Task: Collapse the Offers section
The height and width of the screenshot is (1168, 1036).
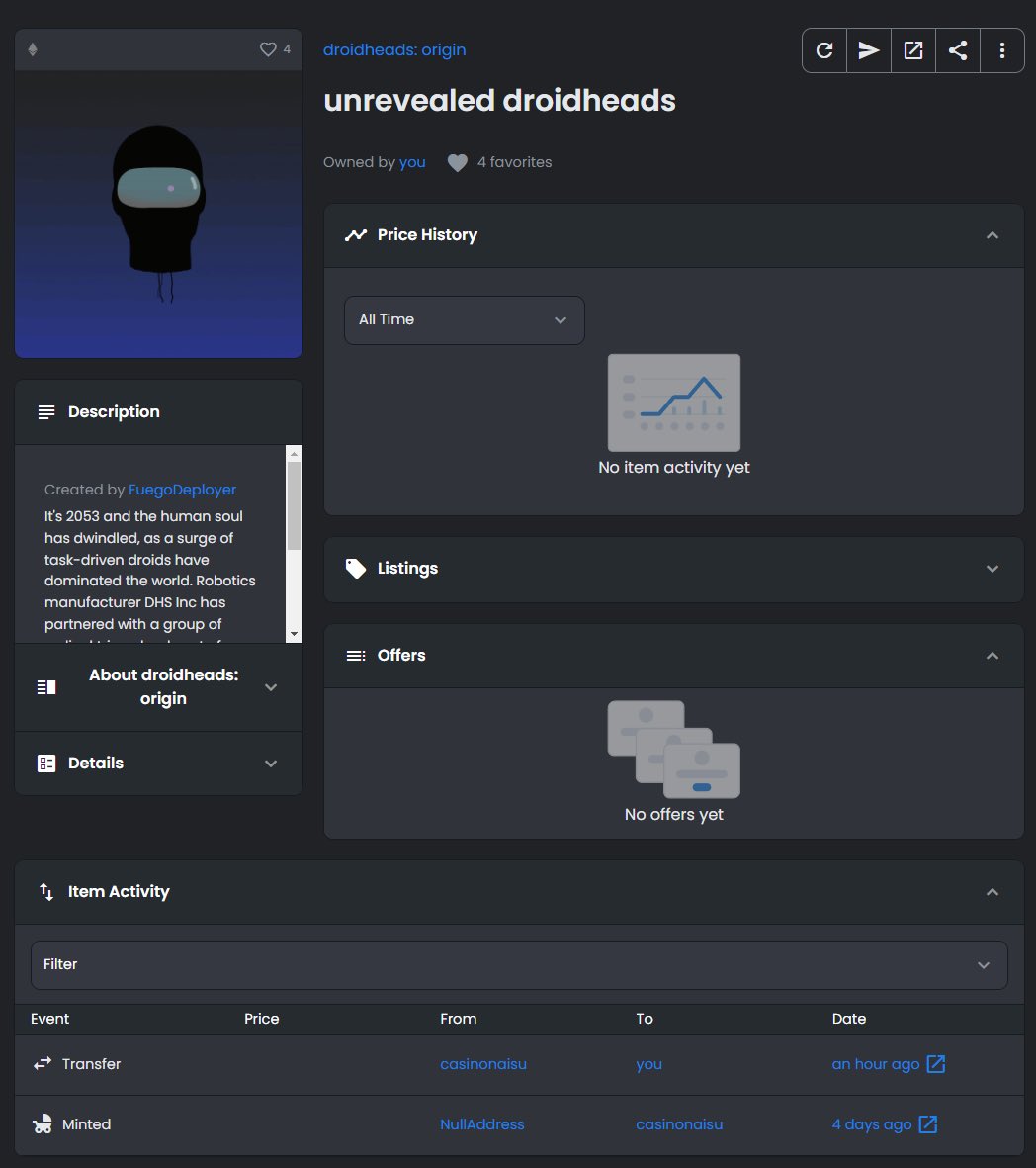Action: pyautogui.click(x=993, y=656)
